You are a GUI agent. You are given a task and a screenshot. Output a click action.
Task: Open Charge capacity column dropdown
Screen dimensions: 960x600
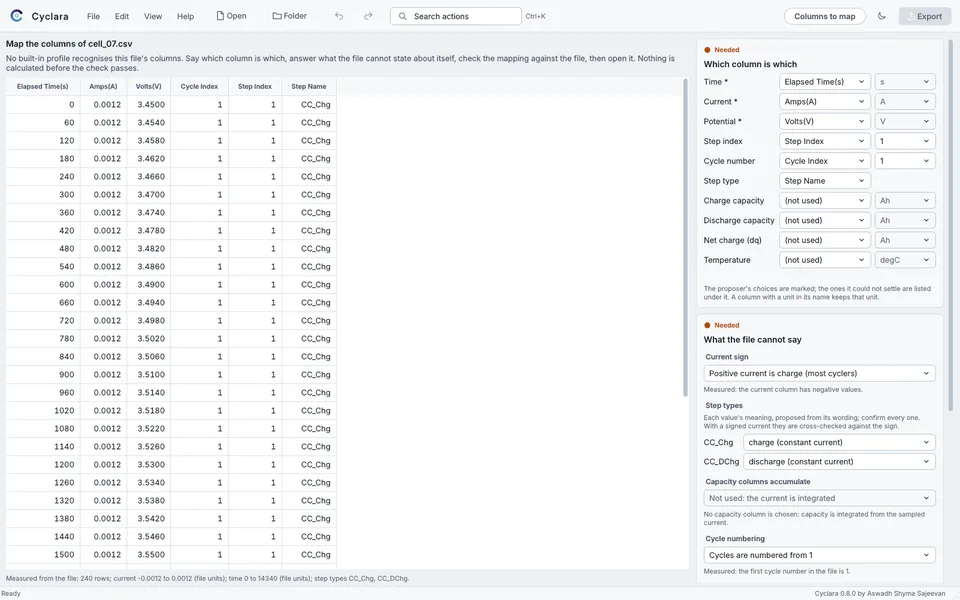(x=824, y=200)
